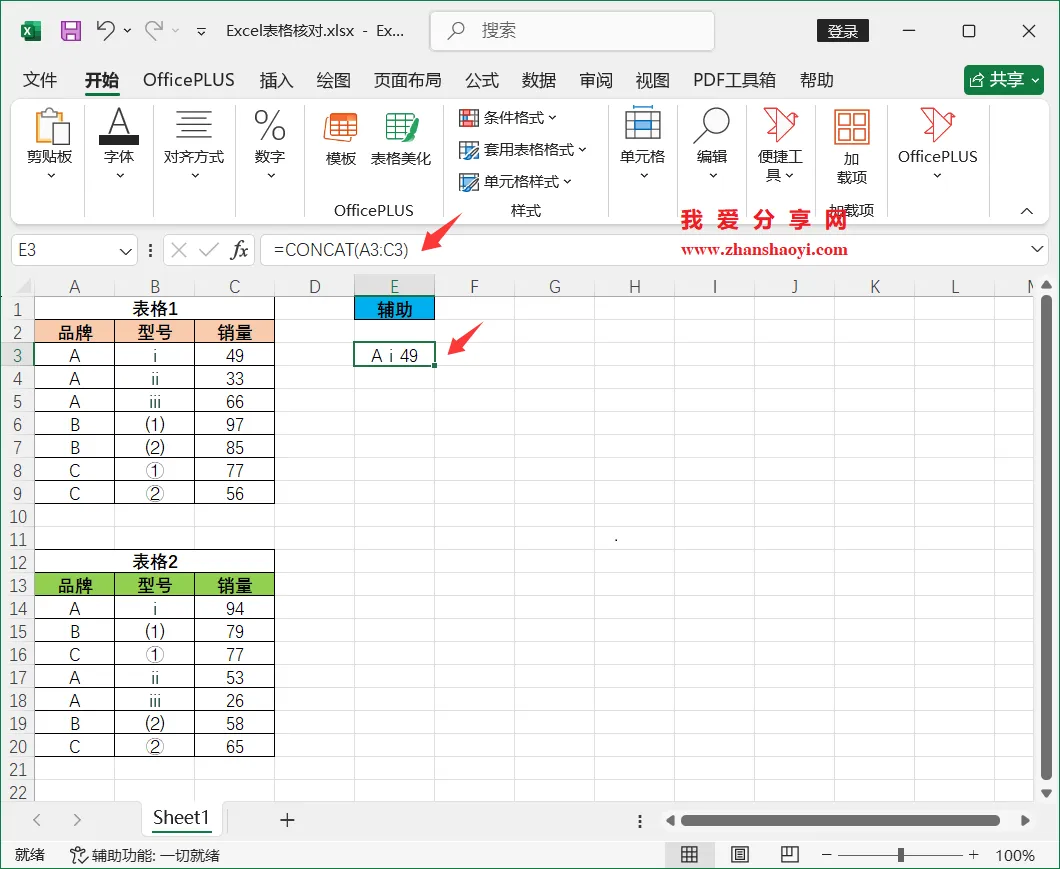Click the 100% zoom level button

1015,855
